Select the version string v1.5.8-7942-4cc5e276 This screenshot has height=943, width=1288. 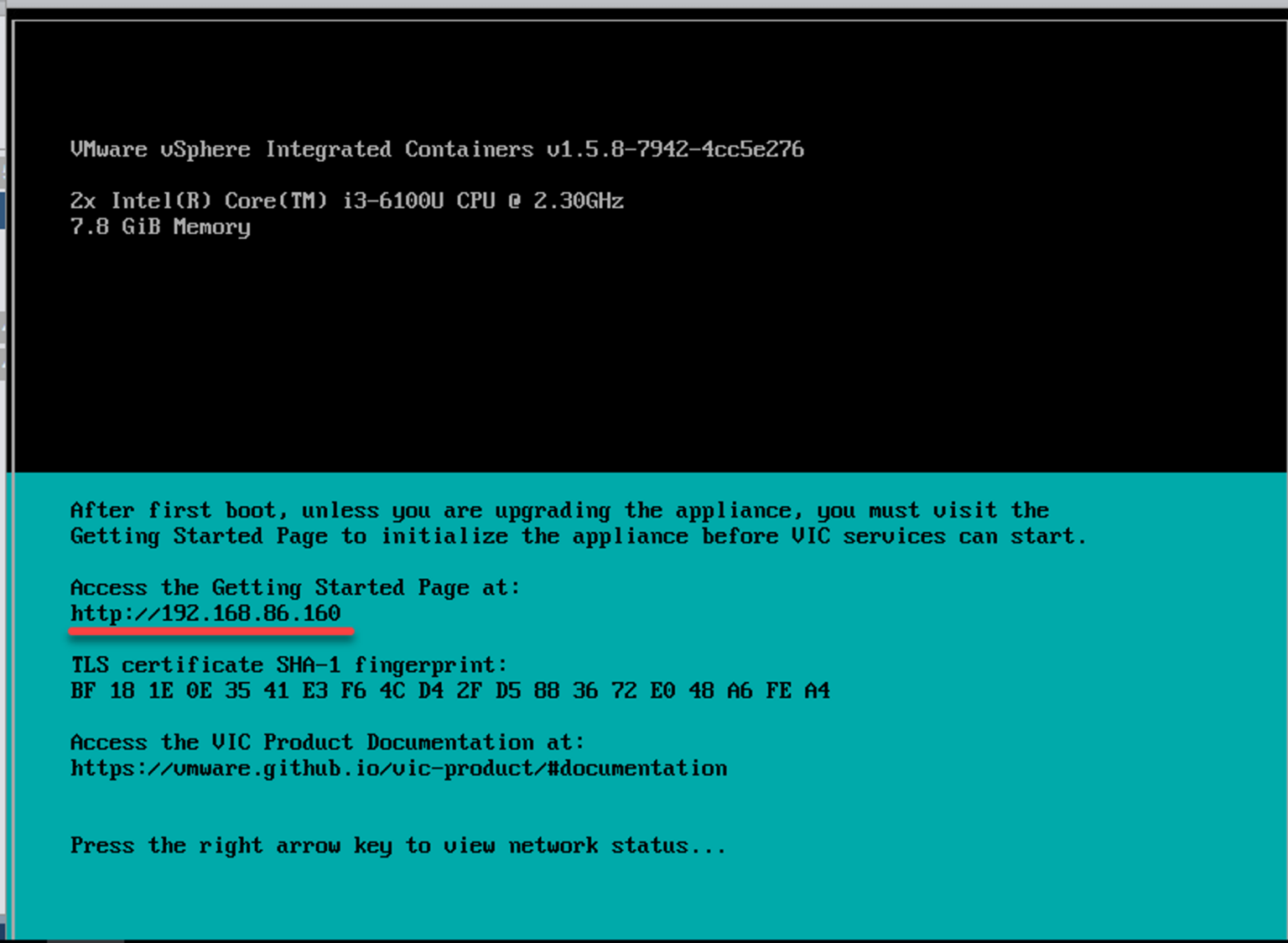[675, 149]
